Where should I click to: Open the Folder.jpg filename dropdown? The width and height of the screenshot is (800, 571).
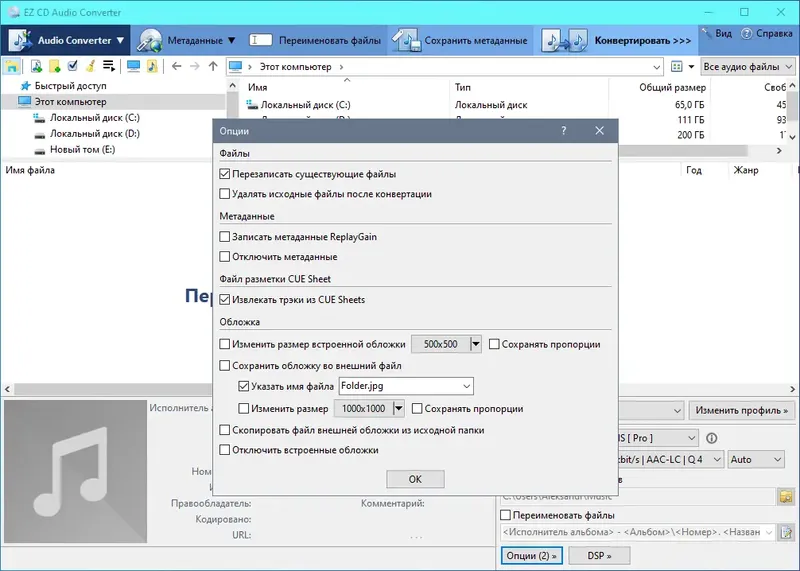point(466,386)
